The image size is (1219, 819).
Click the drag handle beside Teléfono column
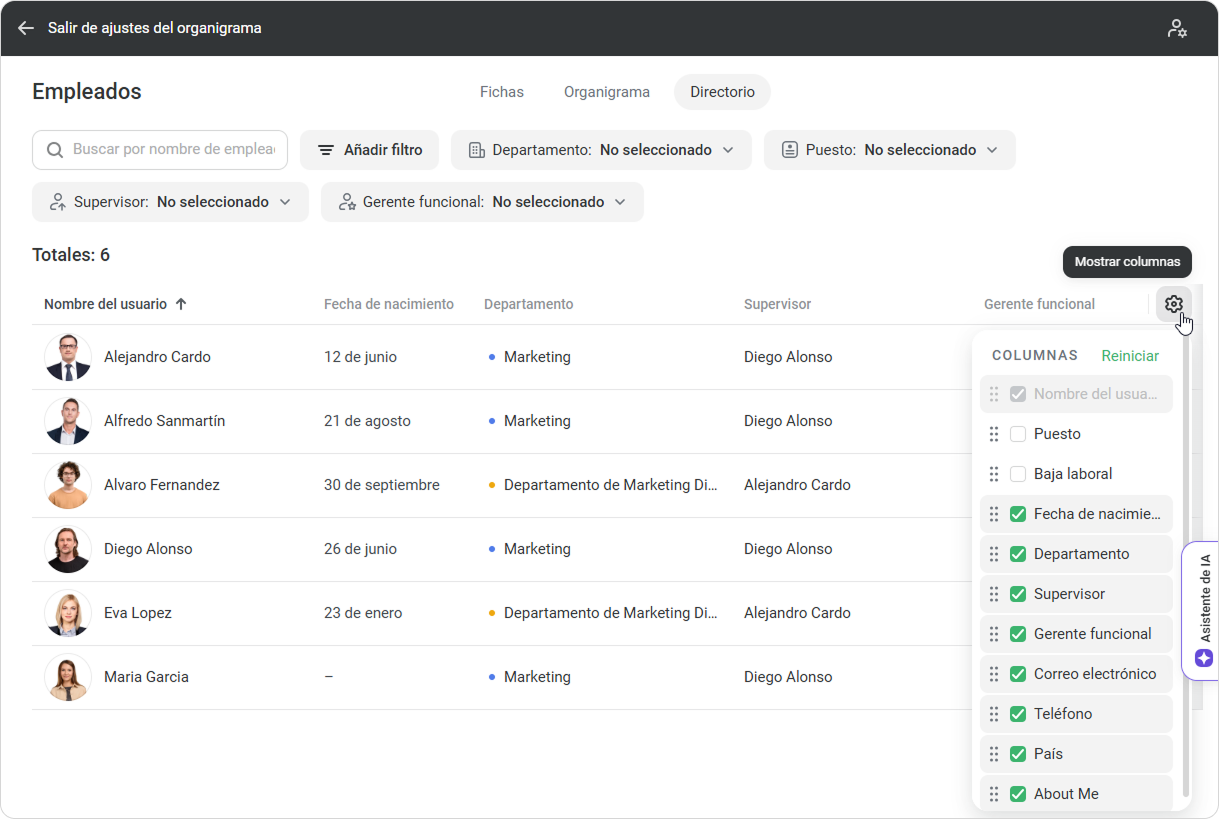994,714
